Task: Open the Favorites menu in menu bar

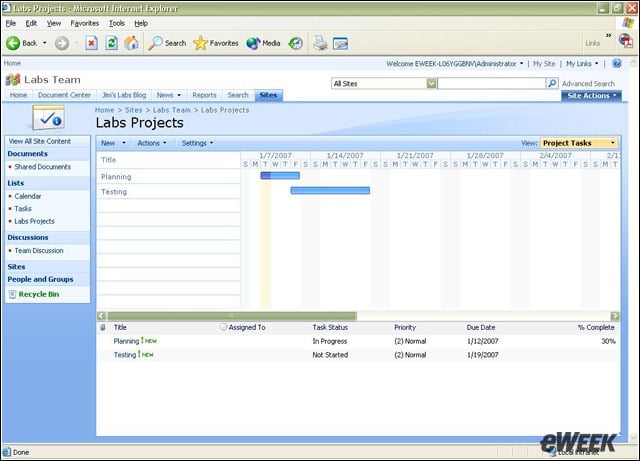Action: click(x=84, y=23)
